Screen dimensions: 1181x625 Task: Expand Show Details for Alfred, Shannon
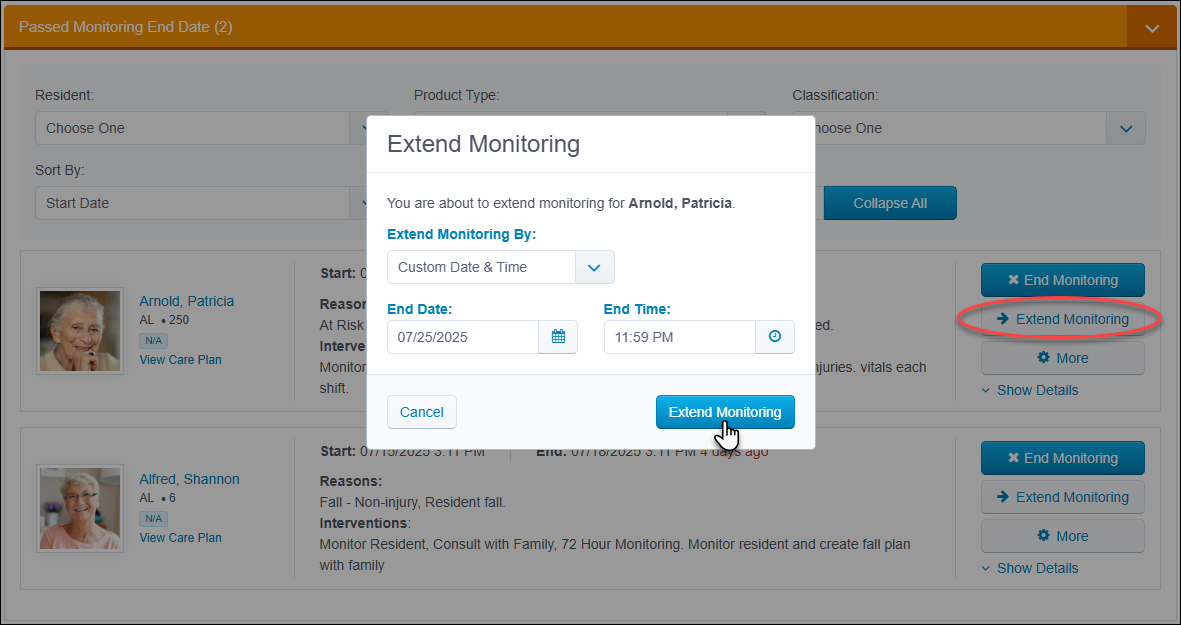[1030, 568]
